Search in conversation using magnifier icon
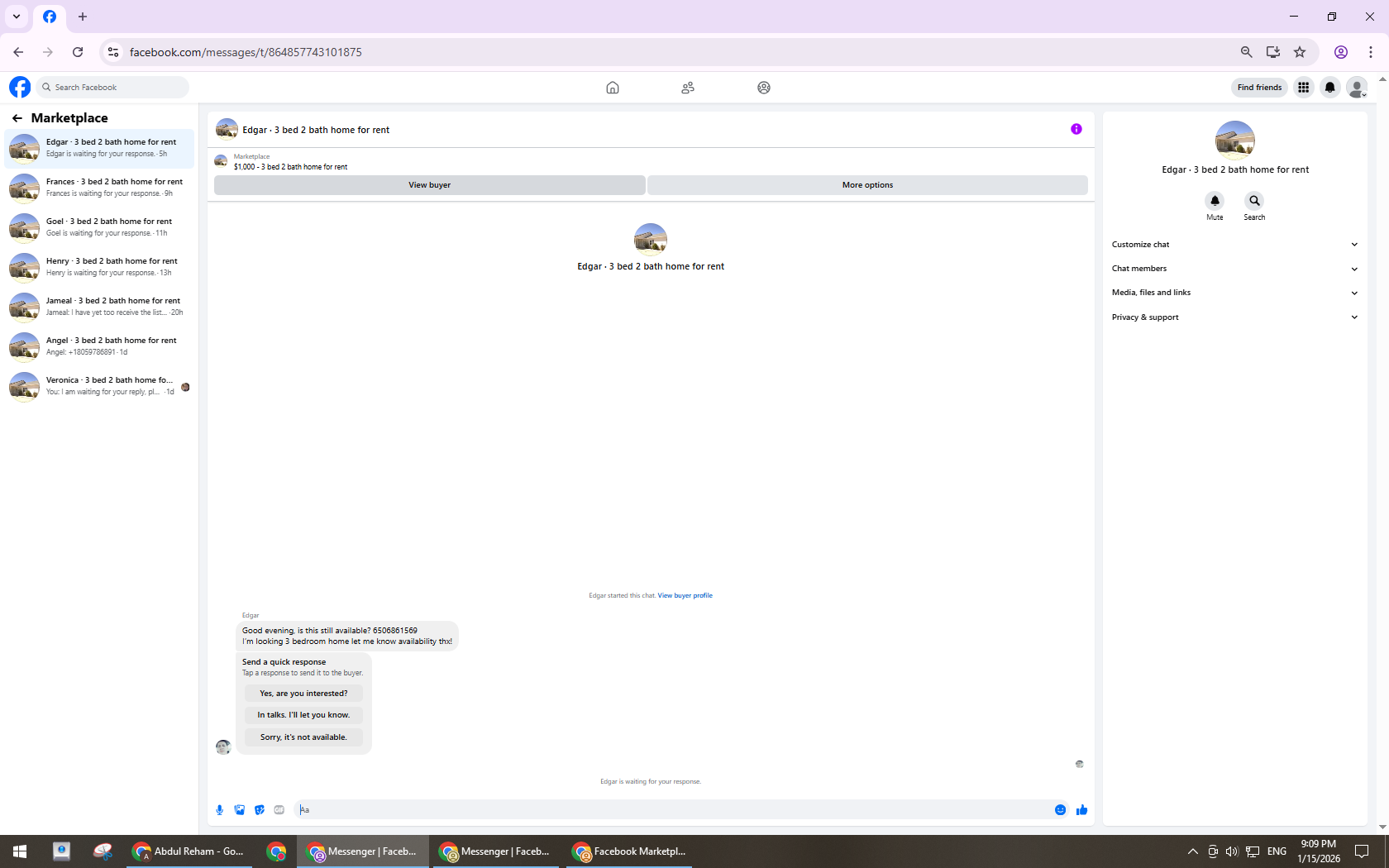This screenshot has height=868, width=1389. click(x=1254, y=201)
